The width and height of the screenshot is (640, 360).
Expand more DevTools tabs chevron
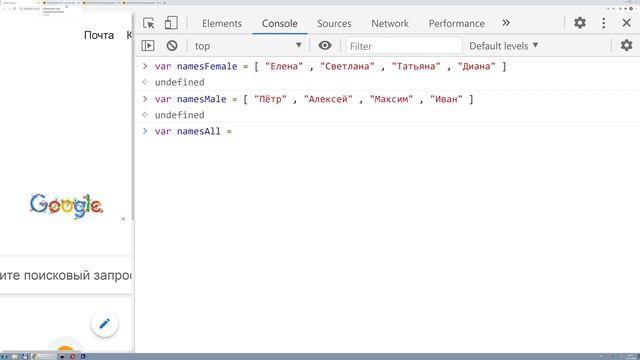(506, 23)
